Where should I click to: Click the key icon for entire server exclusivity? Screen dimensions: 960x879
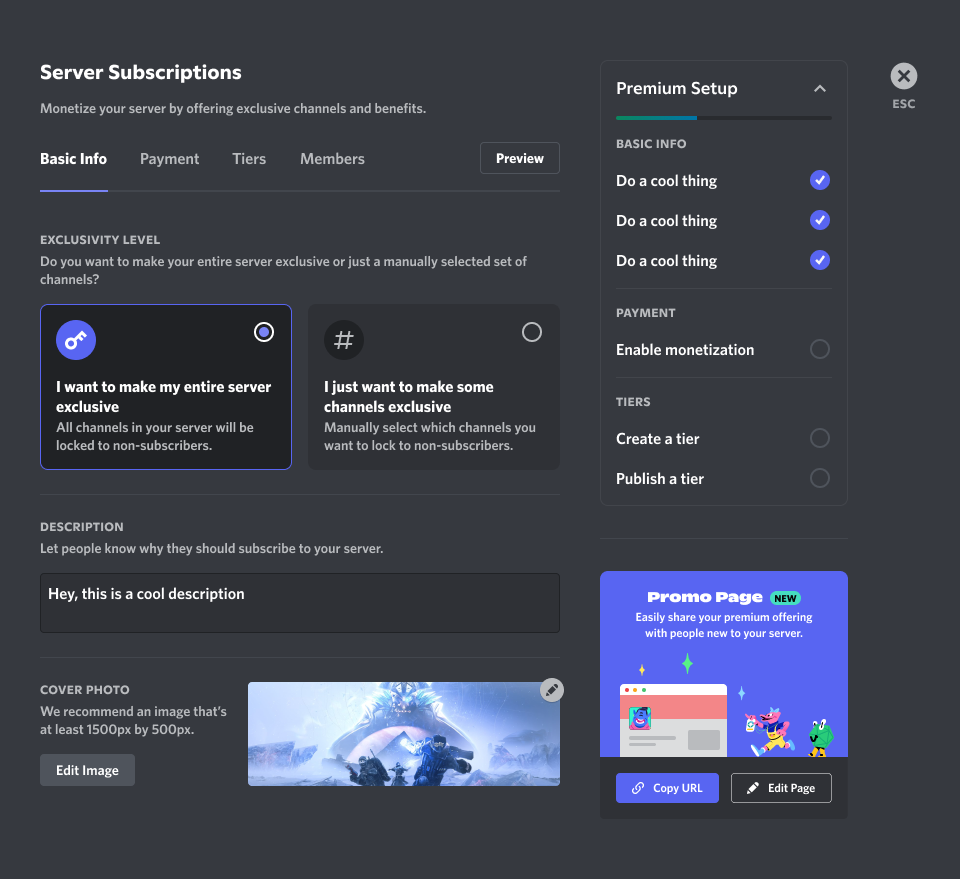click(76, 341)
